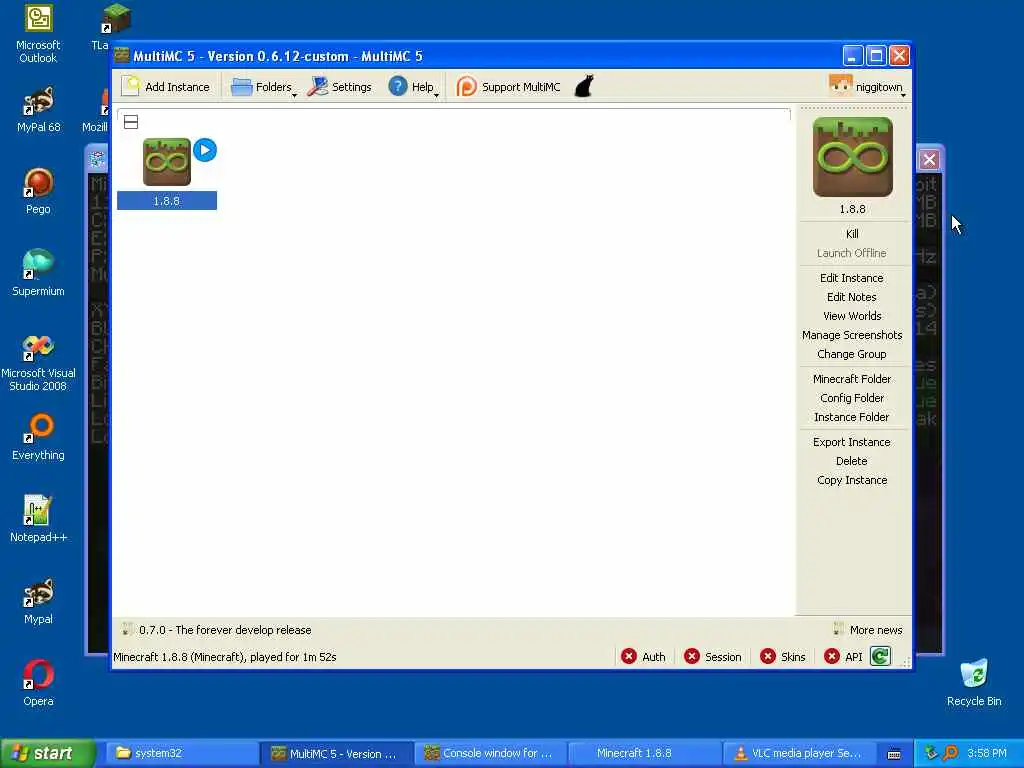Click the Session status indicator

[x=712, y=656]
